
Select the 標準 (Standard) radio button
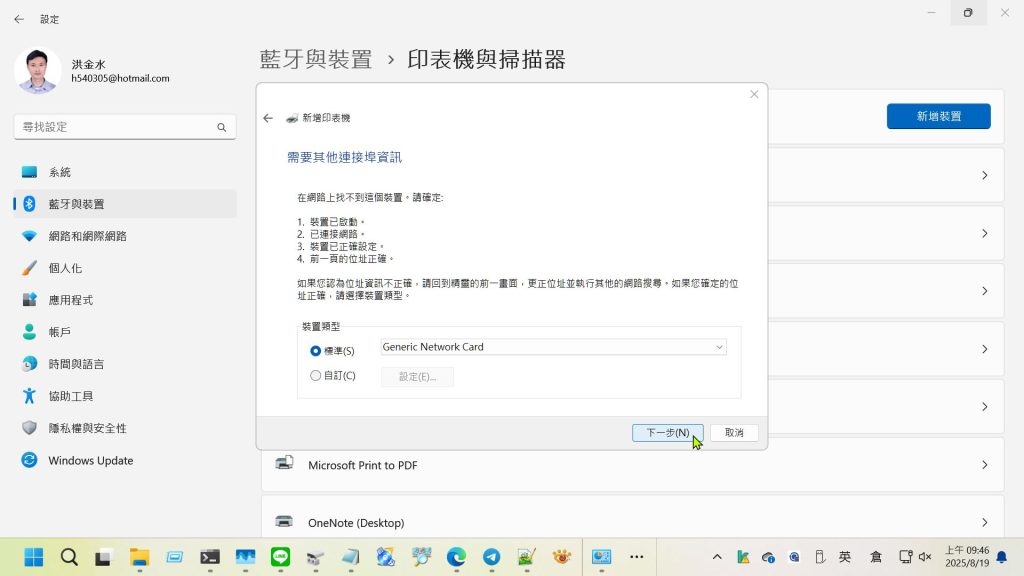click(x=316, y=351)
